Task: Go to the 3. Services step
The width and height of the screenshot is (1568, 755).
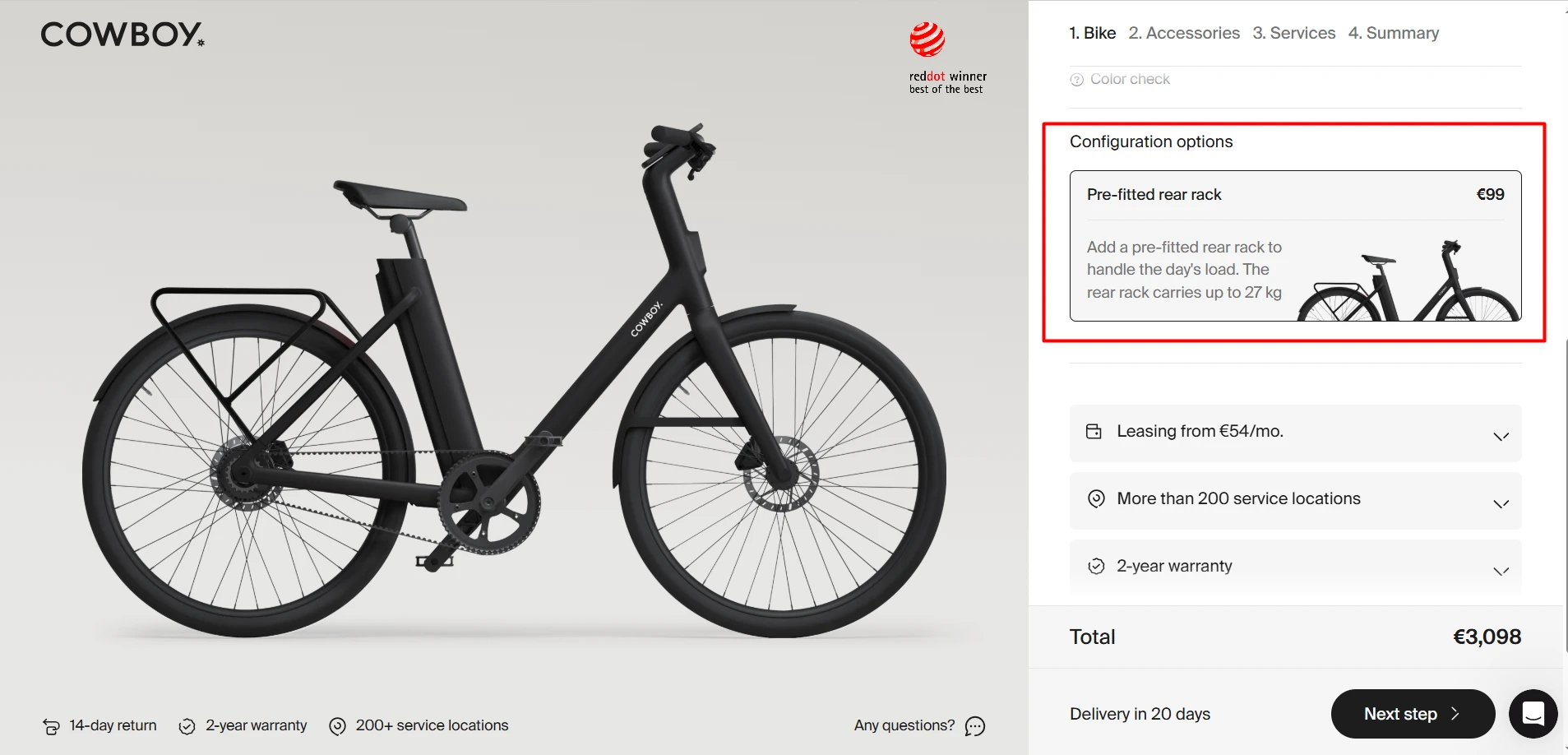Action: (1294, 33)
